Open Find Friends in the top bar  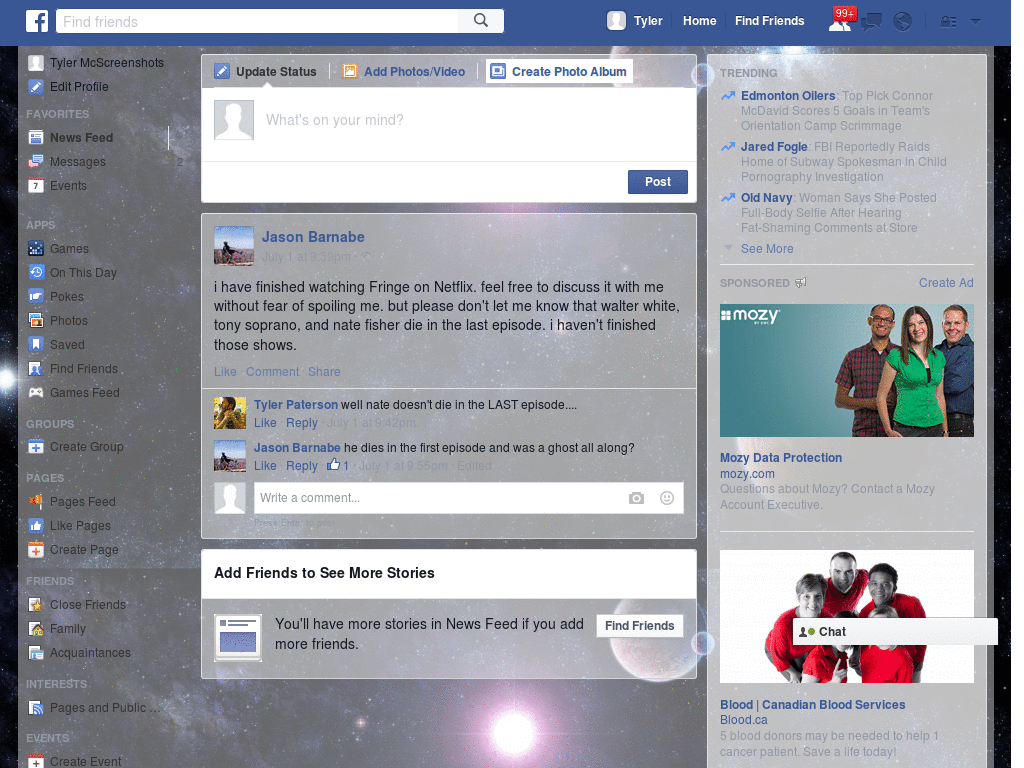coord(769,21)
